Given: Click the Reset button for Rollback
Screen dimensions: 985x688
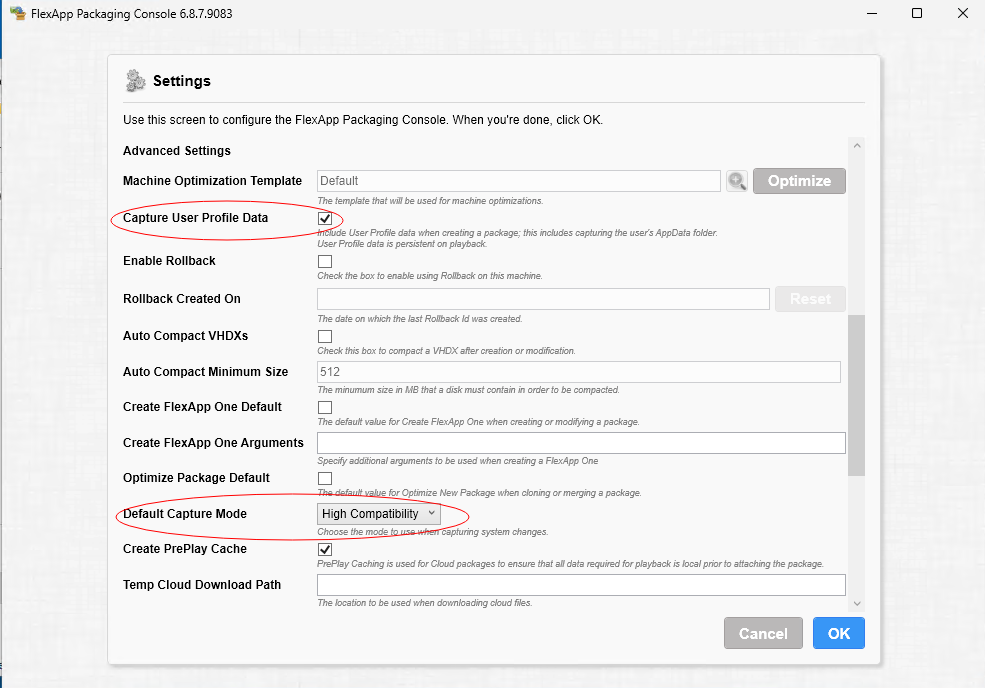Looking at the screenshot, I should tap(810, 299).
